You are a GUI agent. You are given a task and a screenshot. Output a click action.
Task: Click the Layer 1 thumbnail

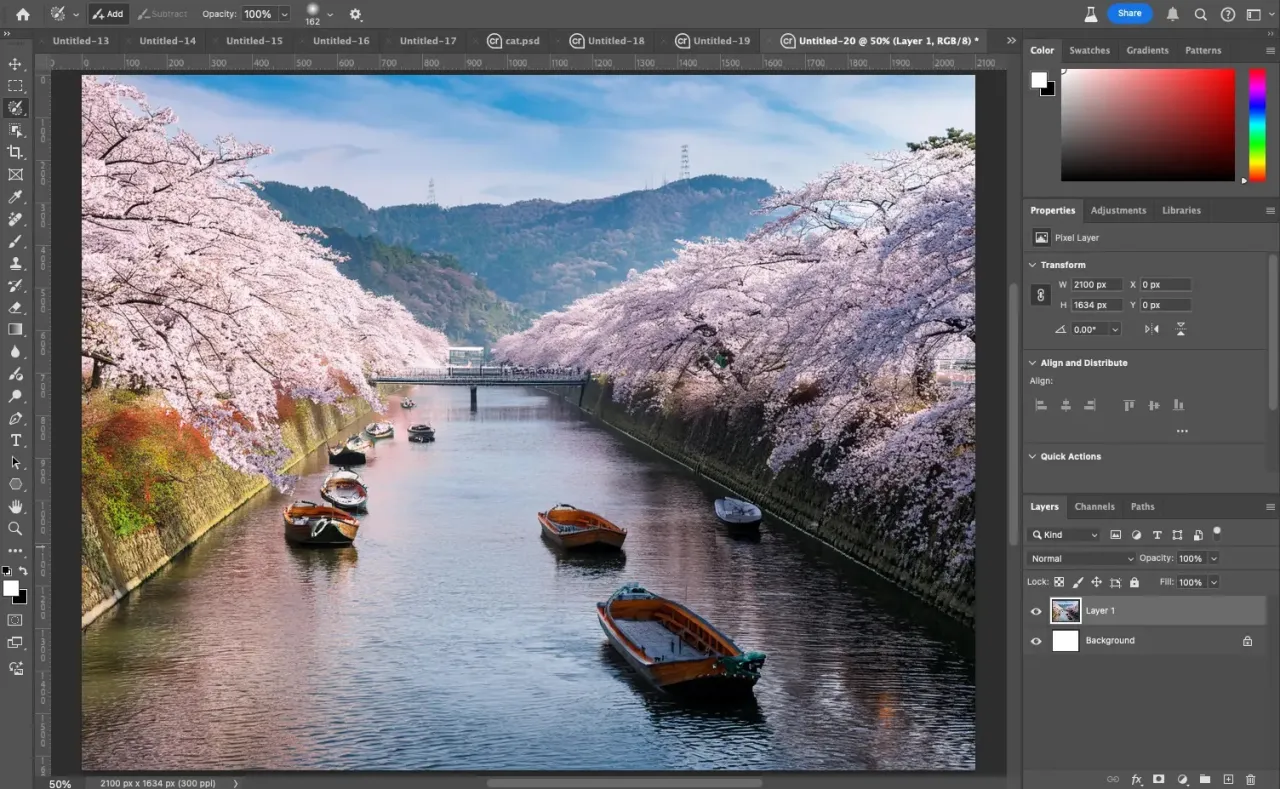pyautogui.click(x=1065, y=611)
